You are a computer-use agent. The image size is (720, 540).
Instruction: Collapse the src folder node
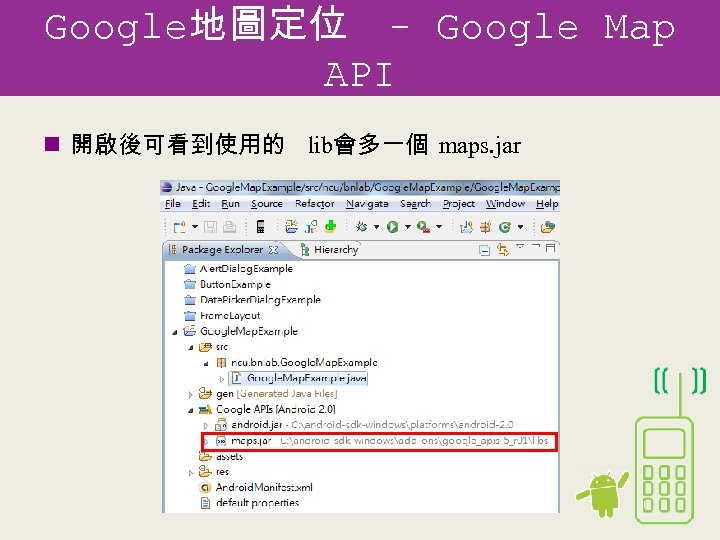coord(191,348)
